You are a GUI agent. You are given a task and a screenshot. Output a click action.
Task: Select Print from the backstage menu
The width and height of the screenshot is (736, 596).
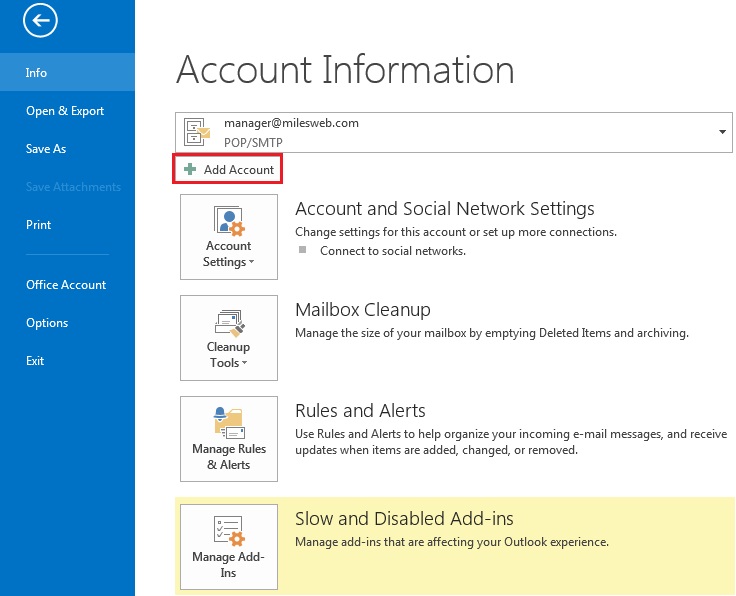[x=38, y=225]
